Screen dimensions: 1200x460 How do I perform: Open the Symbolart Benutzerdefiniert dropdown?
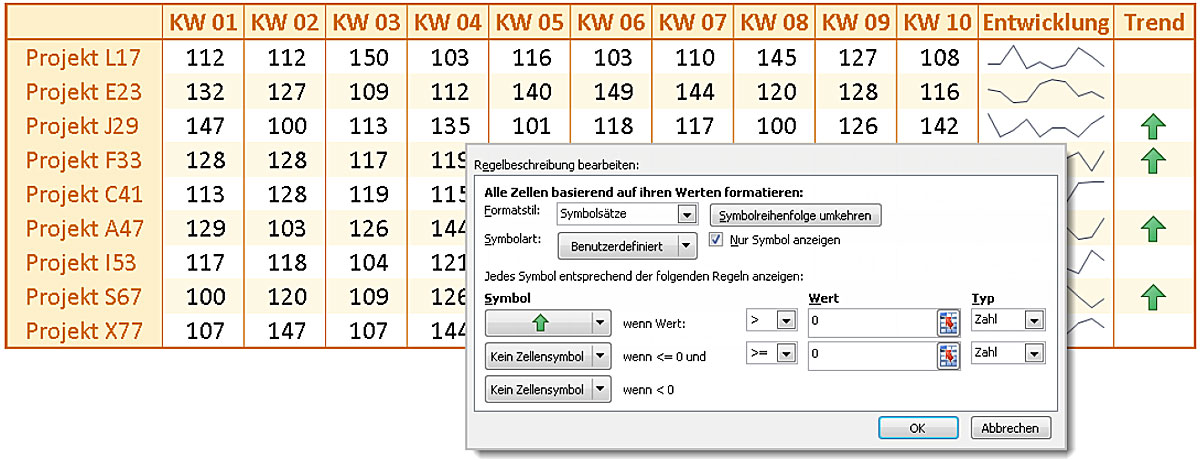(686, 245)
